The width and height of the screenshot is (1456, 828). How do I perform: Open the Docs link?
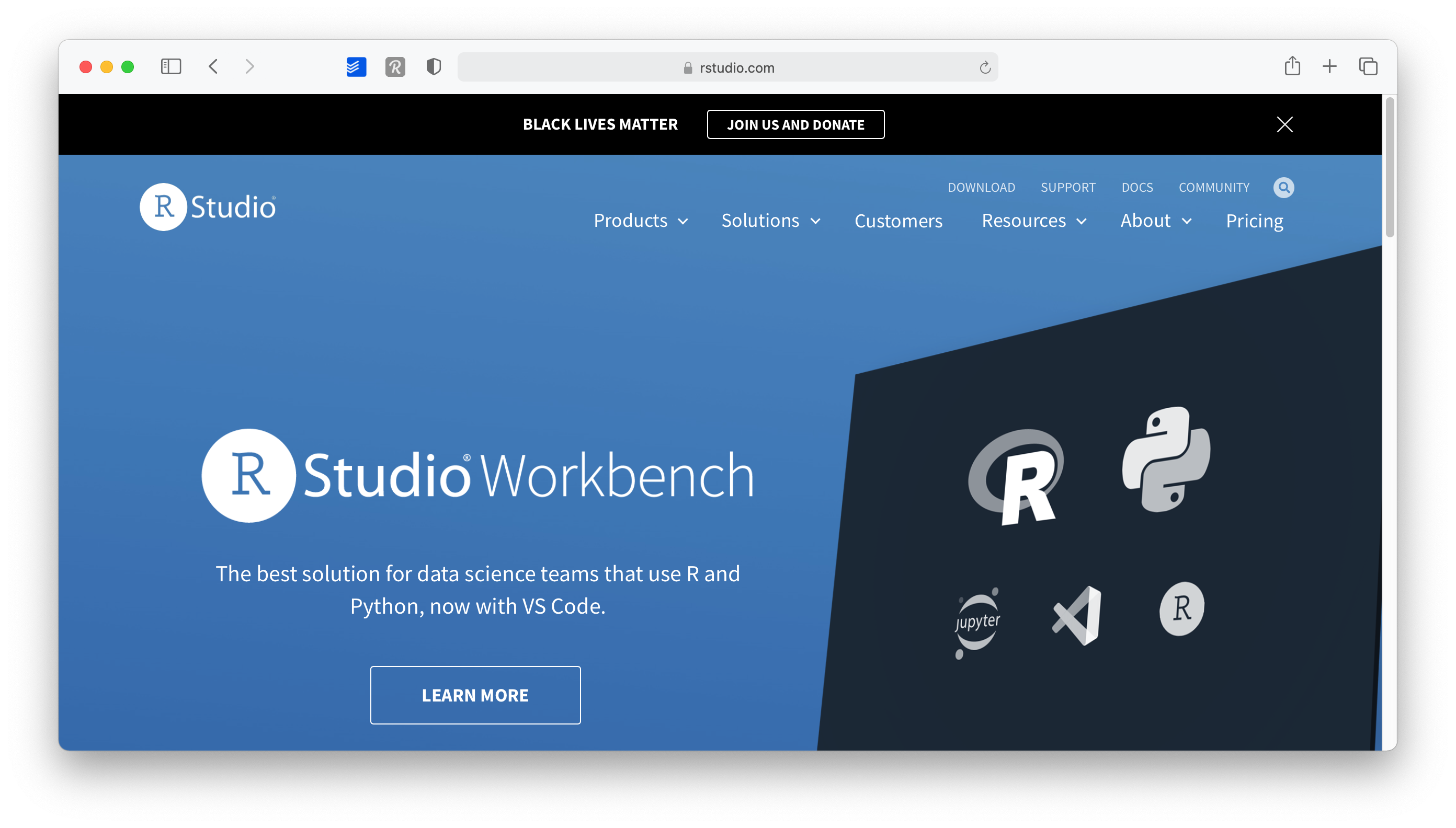[1136, 187]
